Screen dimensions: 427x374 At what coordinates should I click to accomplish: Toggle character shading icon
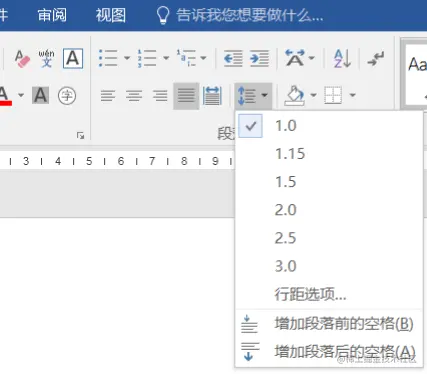pos(41,96)
